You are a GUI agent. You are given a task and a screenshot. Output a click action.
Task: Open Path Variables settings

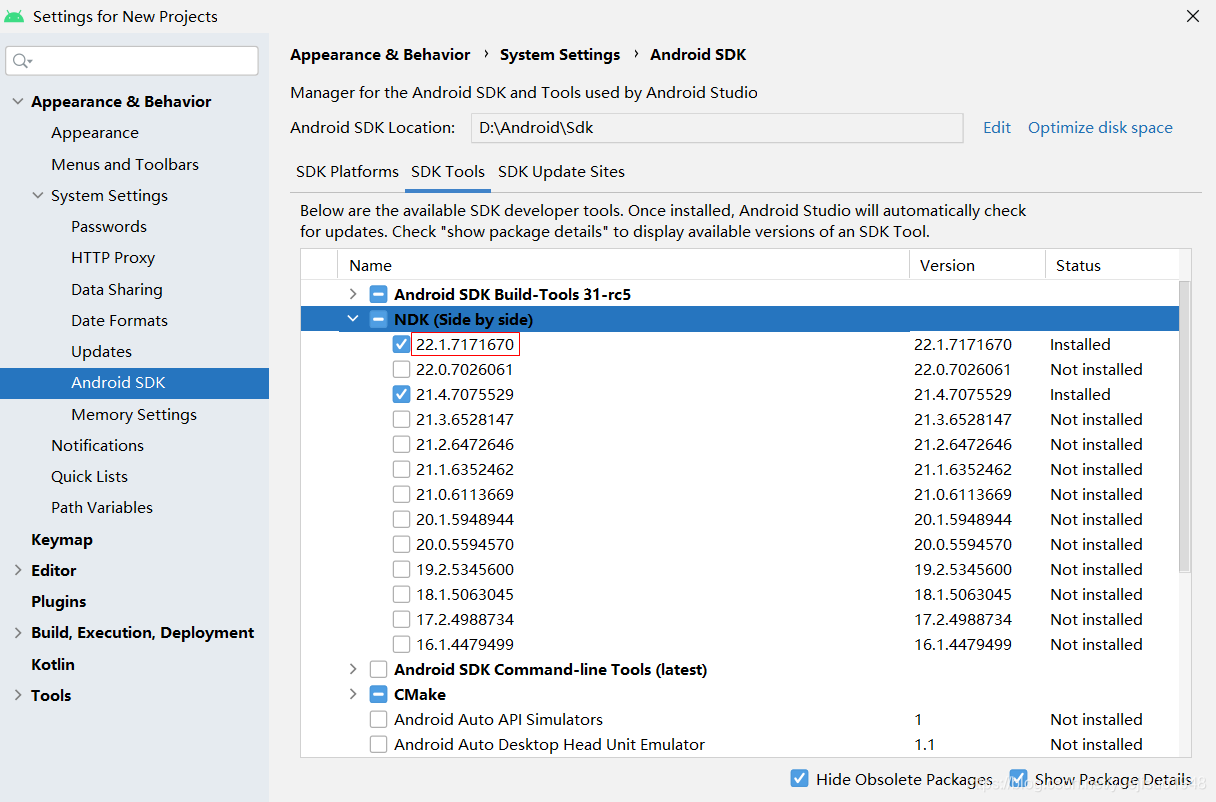coord(102,507)
